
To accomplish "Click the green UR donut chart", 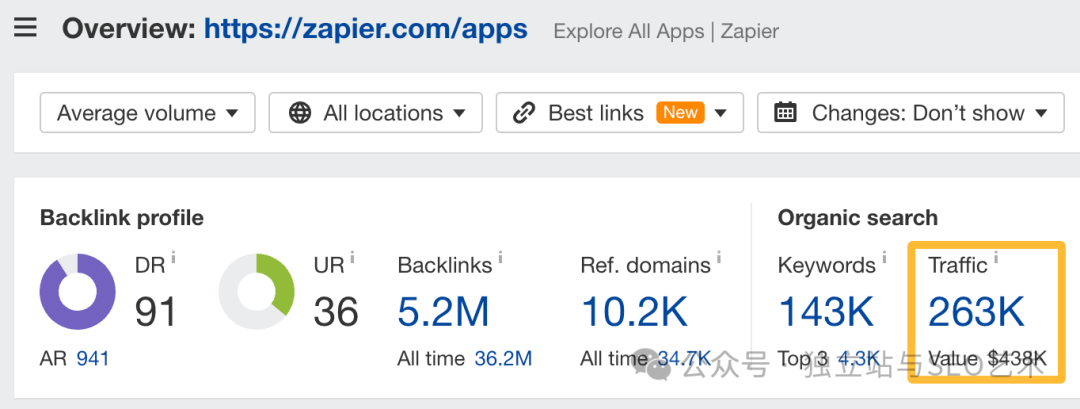I will [257, 291].
